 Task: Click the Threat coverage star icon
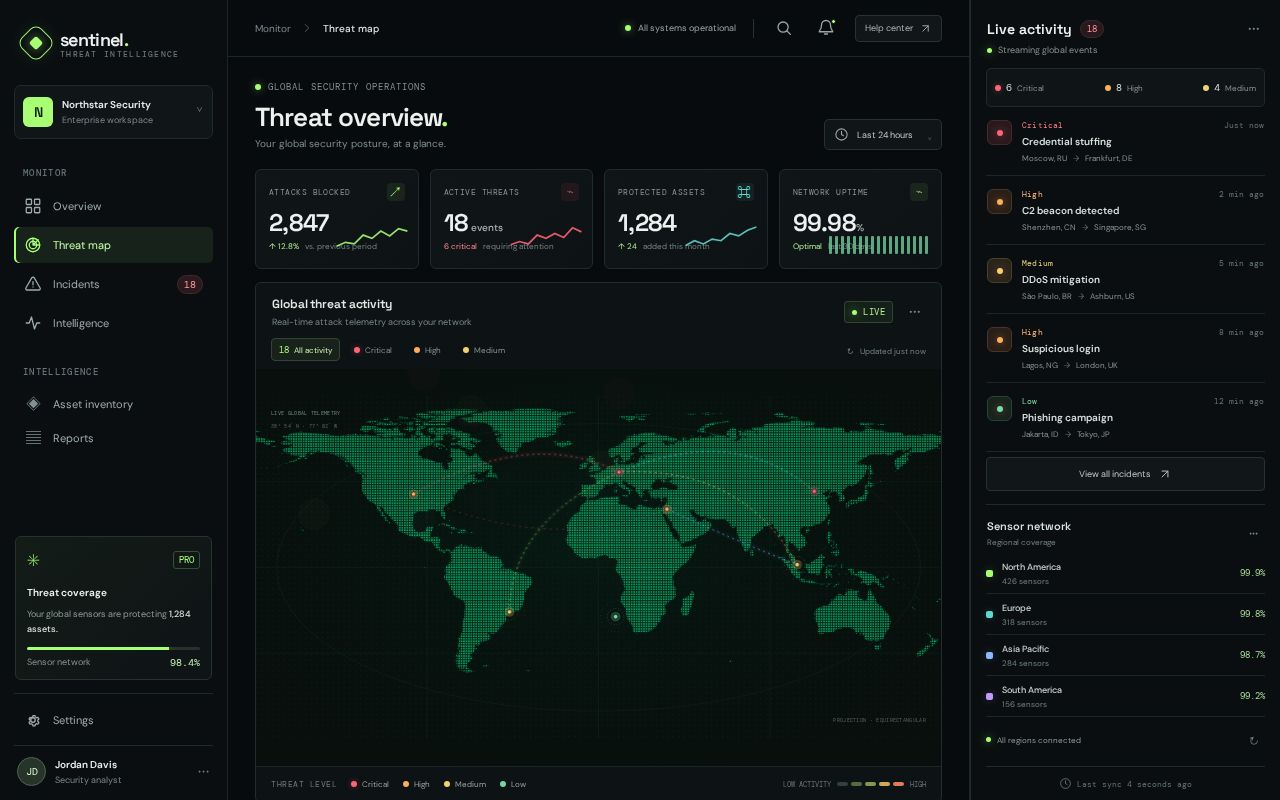[x=33, y=560]
